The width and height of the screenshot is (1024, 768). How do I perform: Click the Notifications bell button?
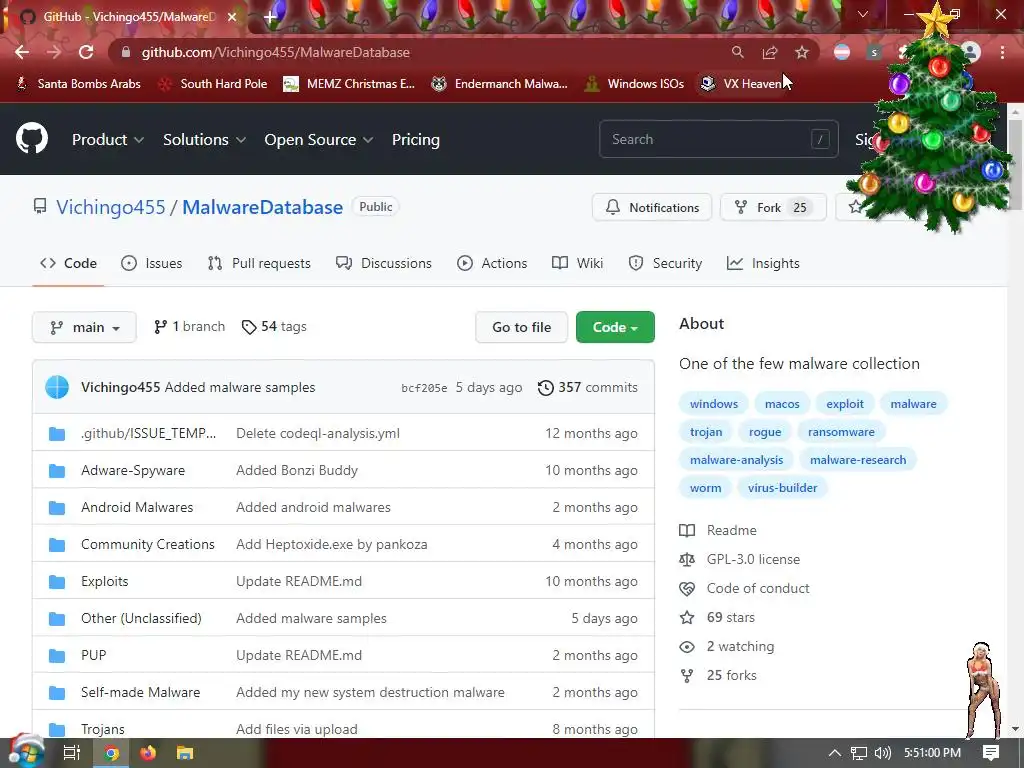652,207
